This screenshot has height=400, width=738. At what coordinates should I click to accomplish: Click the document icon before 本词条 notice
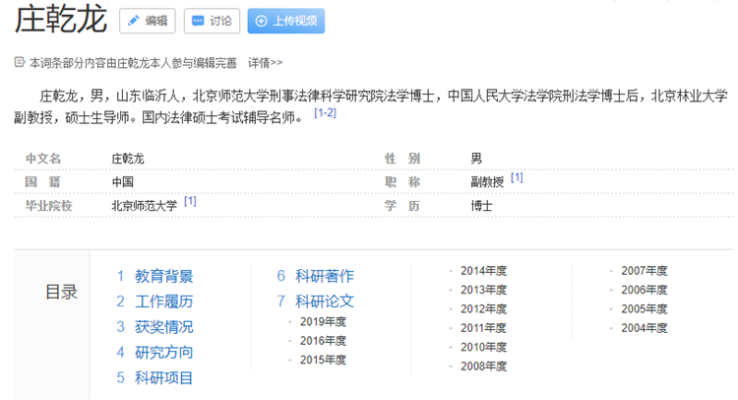click(x=19, y=62)
